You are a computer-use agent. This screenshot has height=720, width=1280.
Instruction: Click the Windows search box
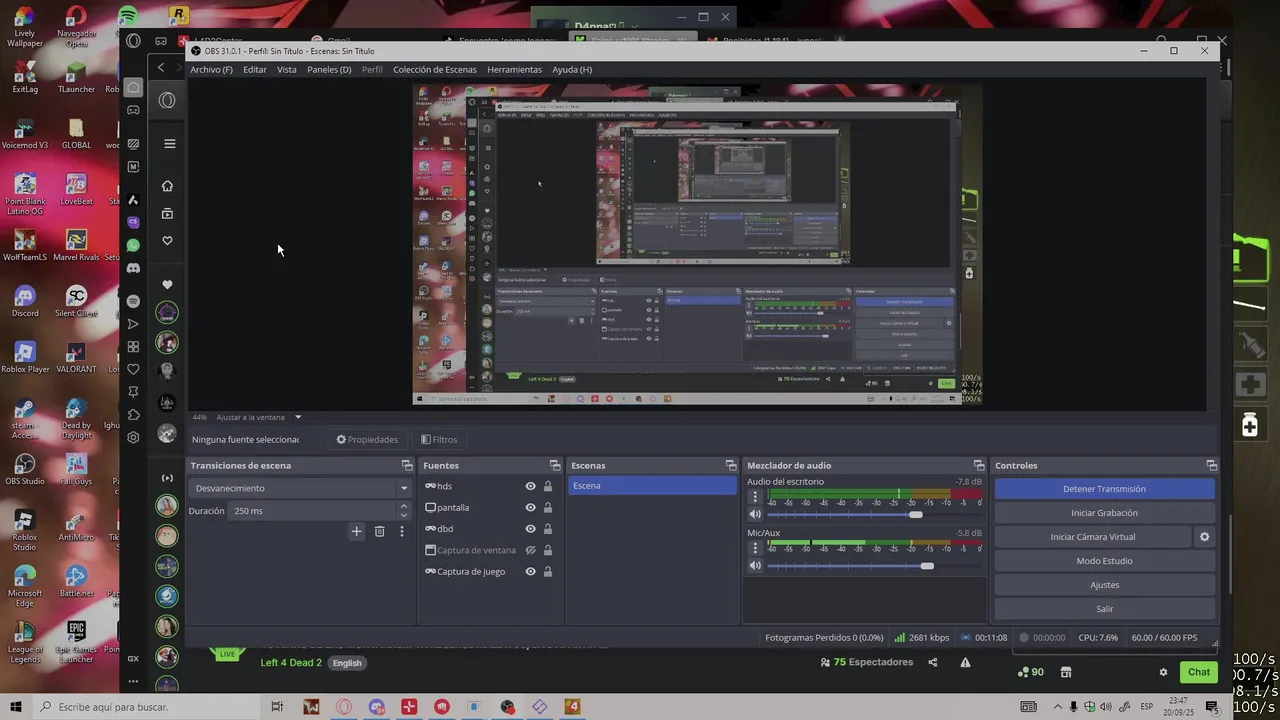[x=146, y=707]
